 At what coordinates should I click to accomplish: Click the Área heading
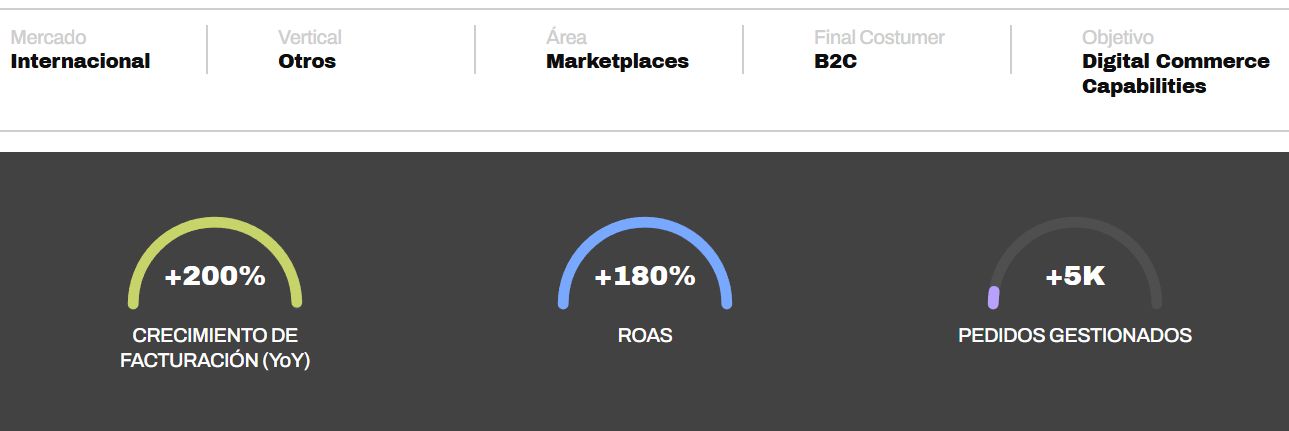(566, 38)
